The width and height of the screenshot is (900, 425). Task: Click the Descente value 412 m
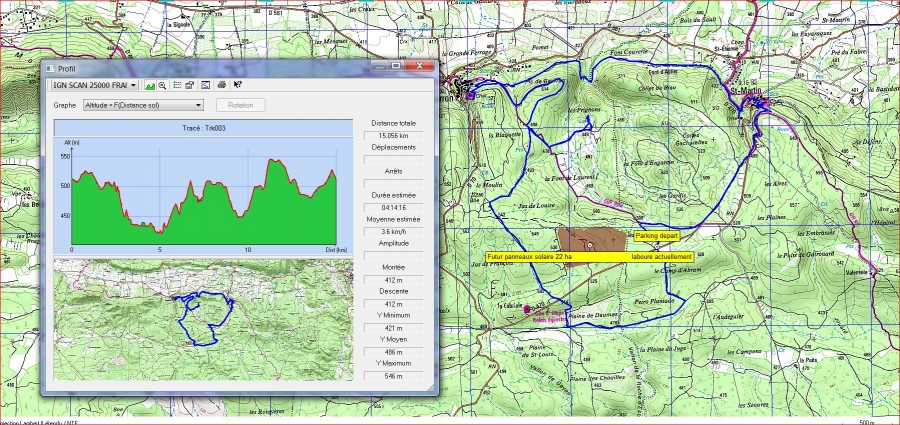(394, 304)
